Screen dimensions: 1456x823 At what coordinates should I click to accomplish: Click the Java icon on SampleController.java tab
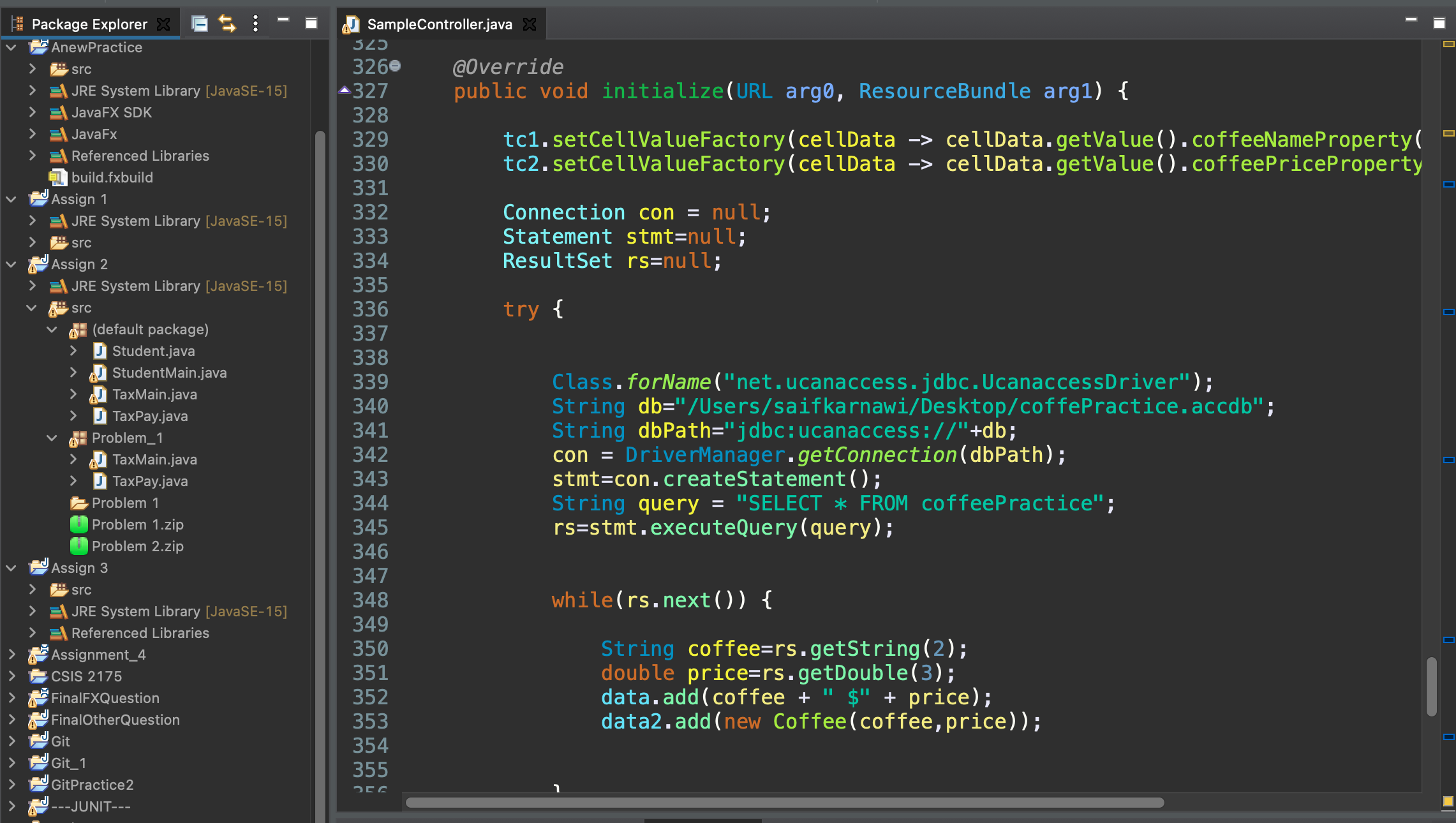[x=350, y=24]
